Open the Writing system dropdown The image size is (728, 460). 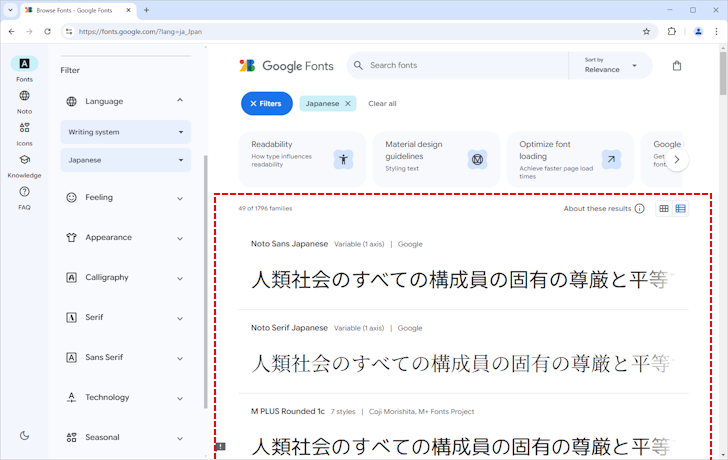pos(125,132)
